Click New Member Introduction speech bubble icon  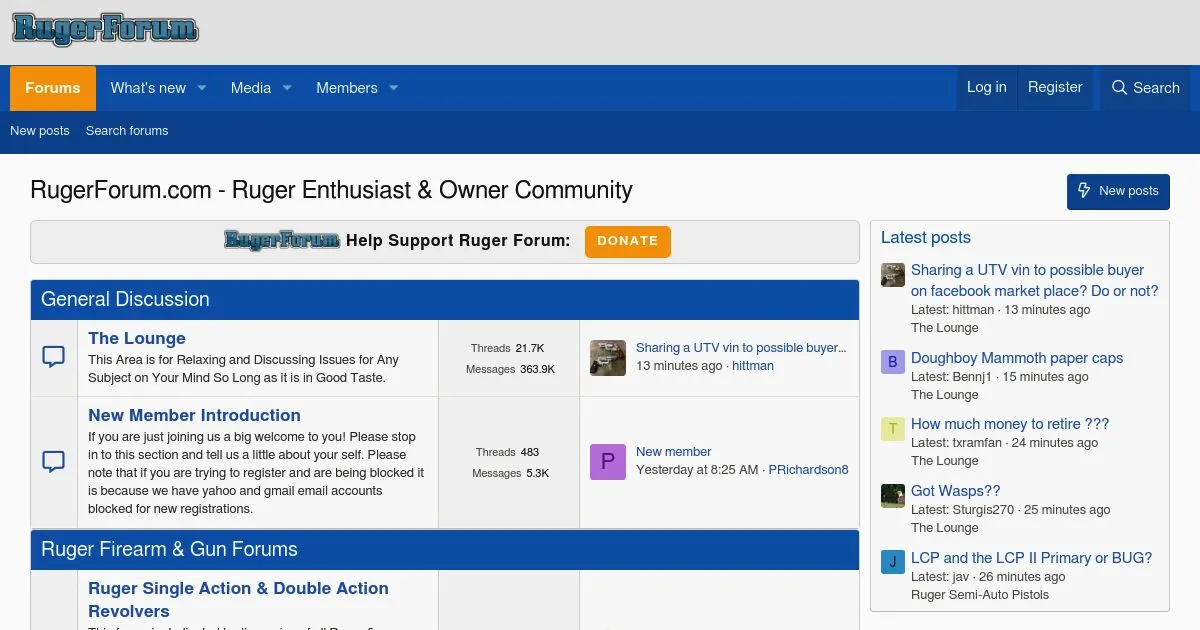point(54,461)
